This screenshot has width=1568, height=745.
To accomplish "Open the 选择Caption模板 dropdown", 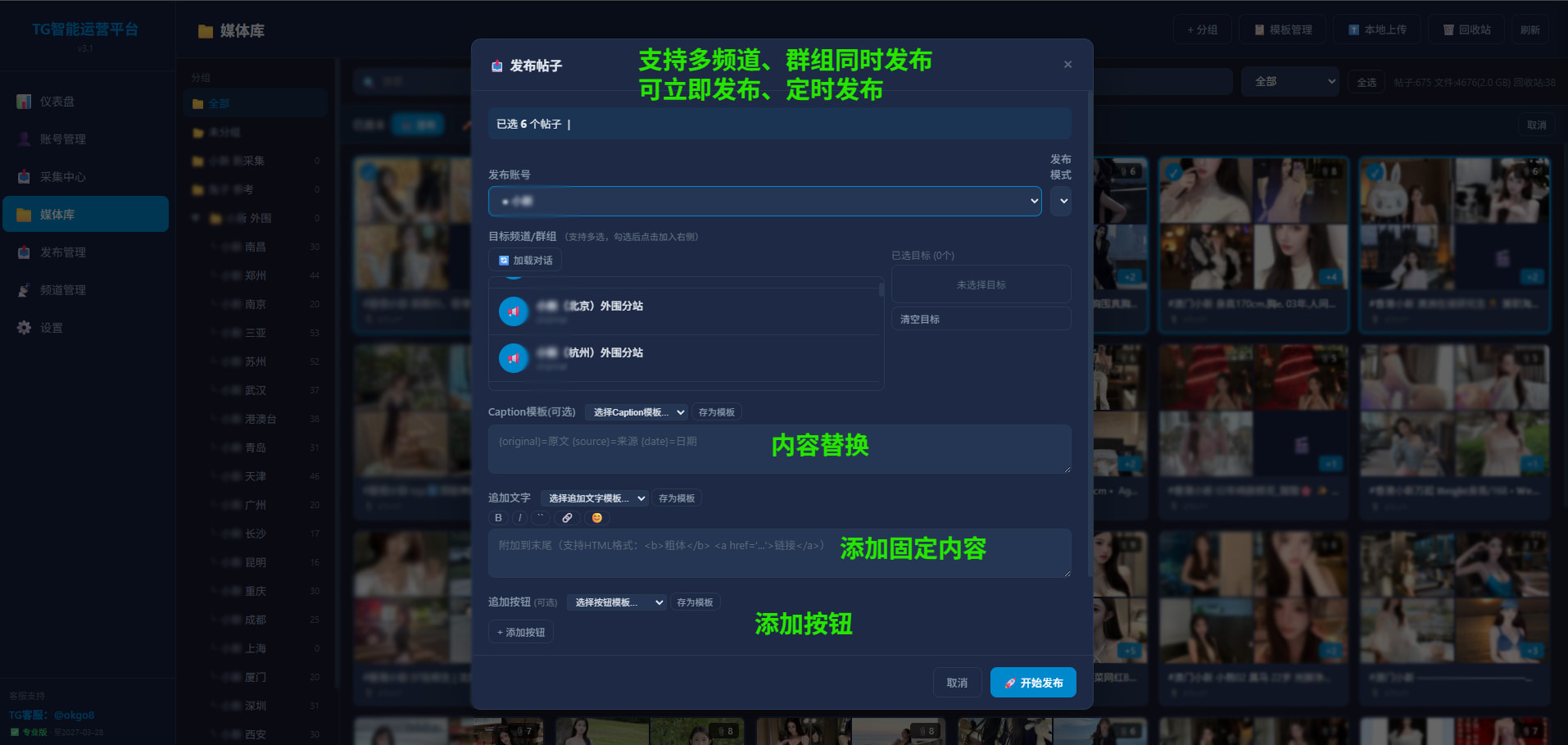I will [637, 412].
